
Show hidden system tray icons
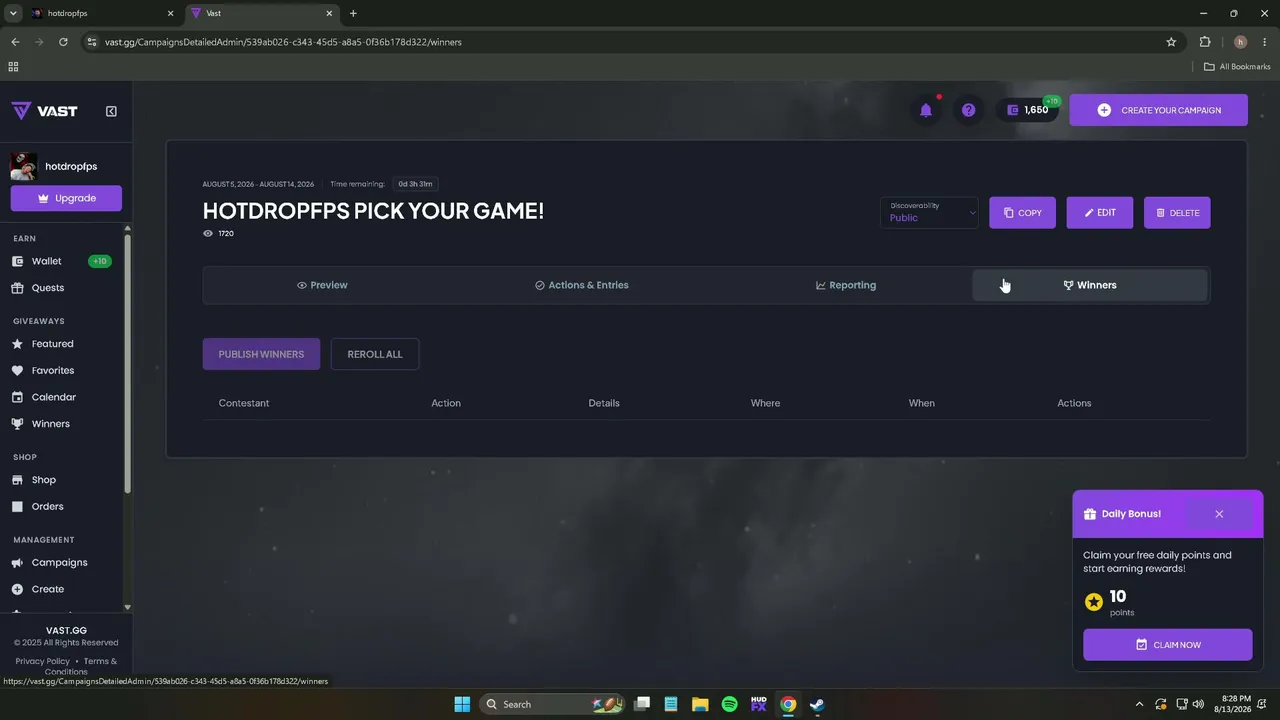point(1139,704)
